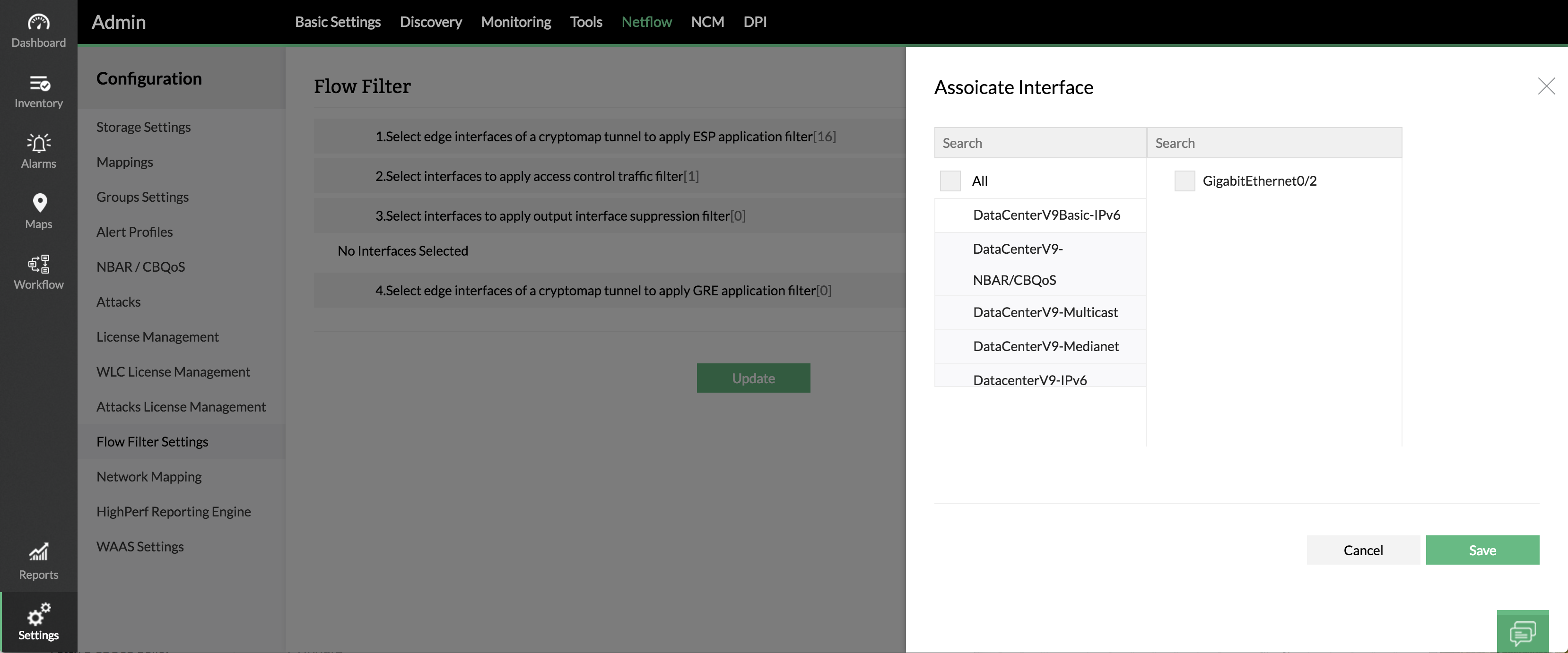The width and height of the screenshot is (1568, 653).
Task: Click the Cancel button
Action: pos(1362,550)
